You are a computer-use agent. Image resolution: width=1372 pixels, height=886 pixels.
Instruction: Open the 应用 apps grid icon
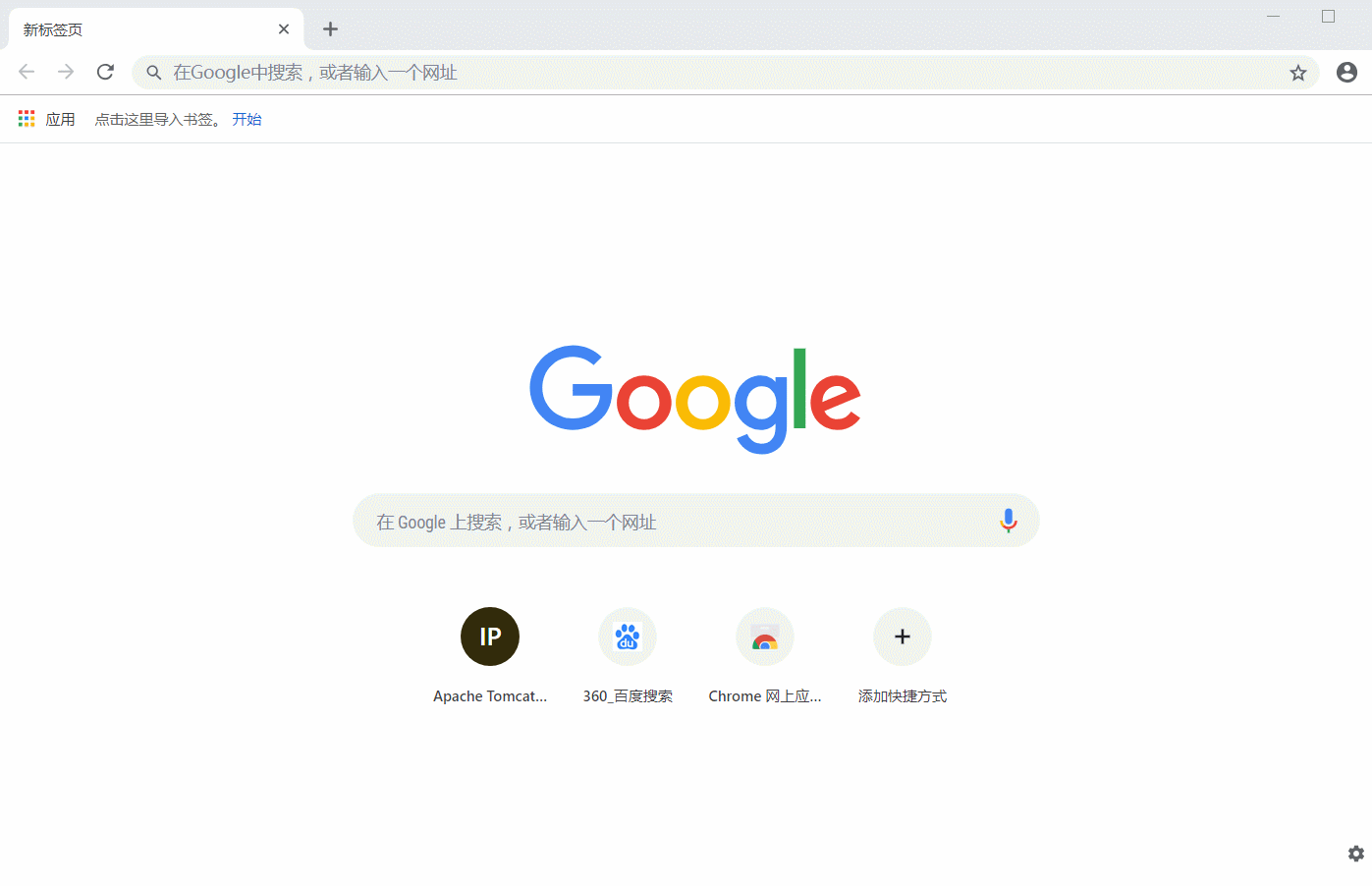tap(27, 119)
